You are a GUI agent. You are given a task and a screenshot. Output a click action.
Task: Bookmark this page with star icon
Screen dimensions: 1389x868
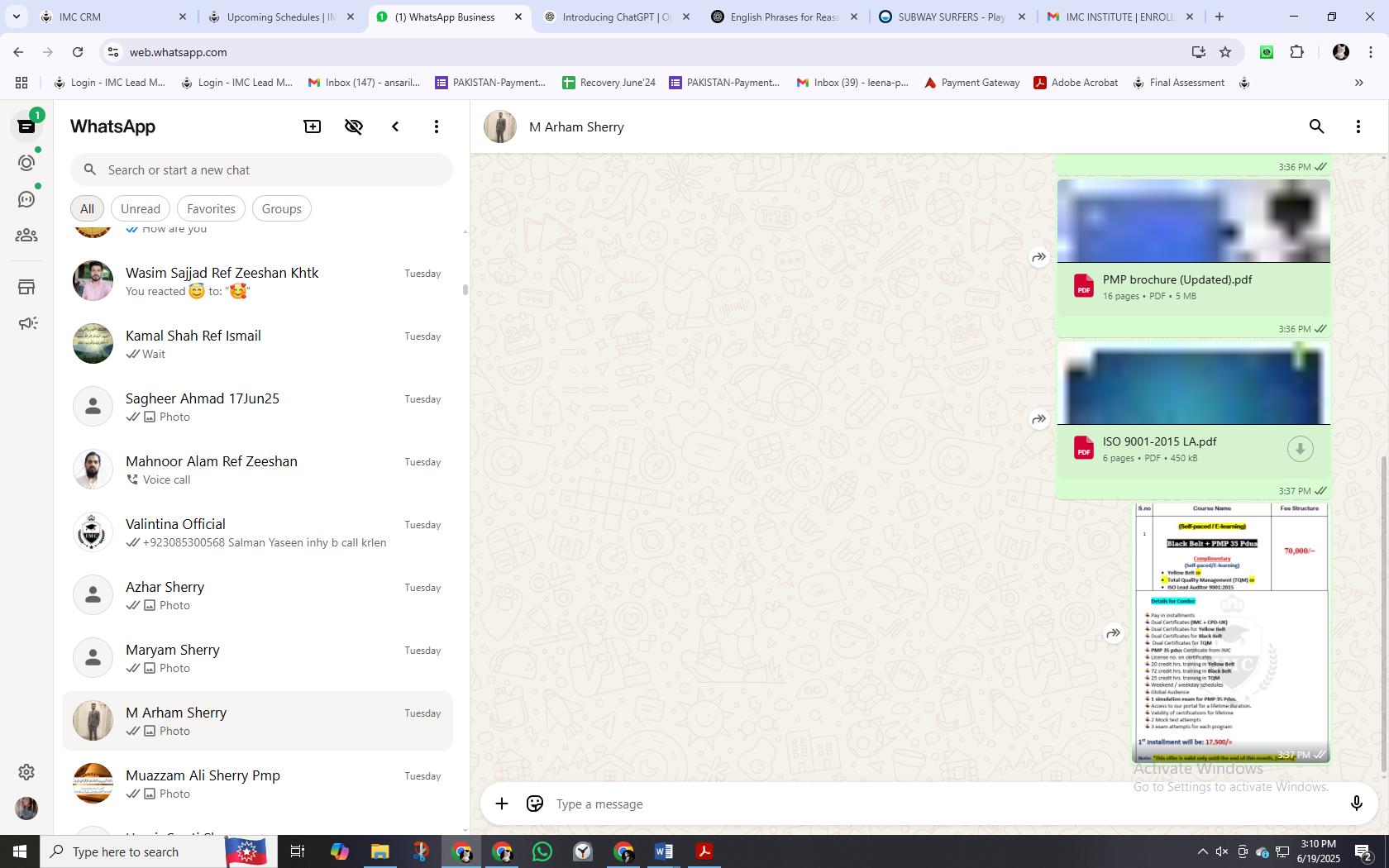pos(1225,52)
